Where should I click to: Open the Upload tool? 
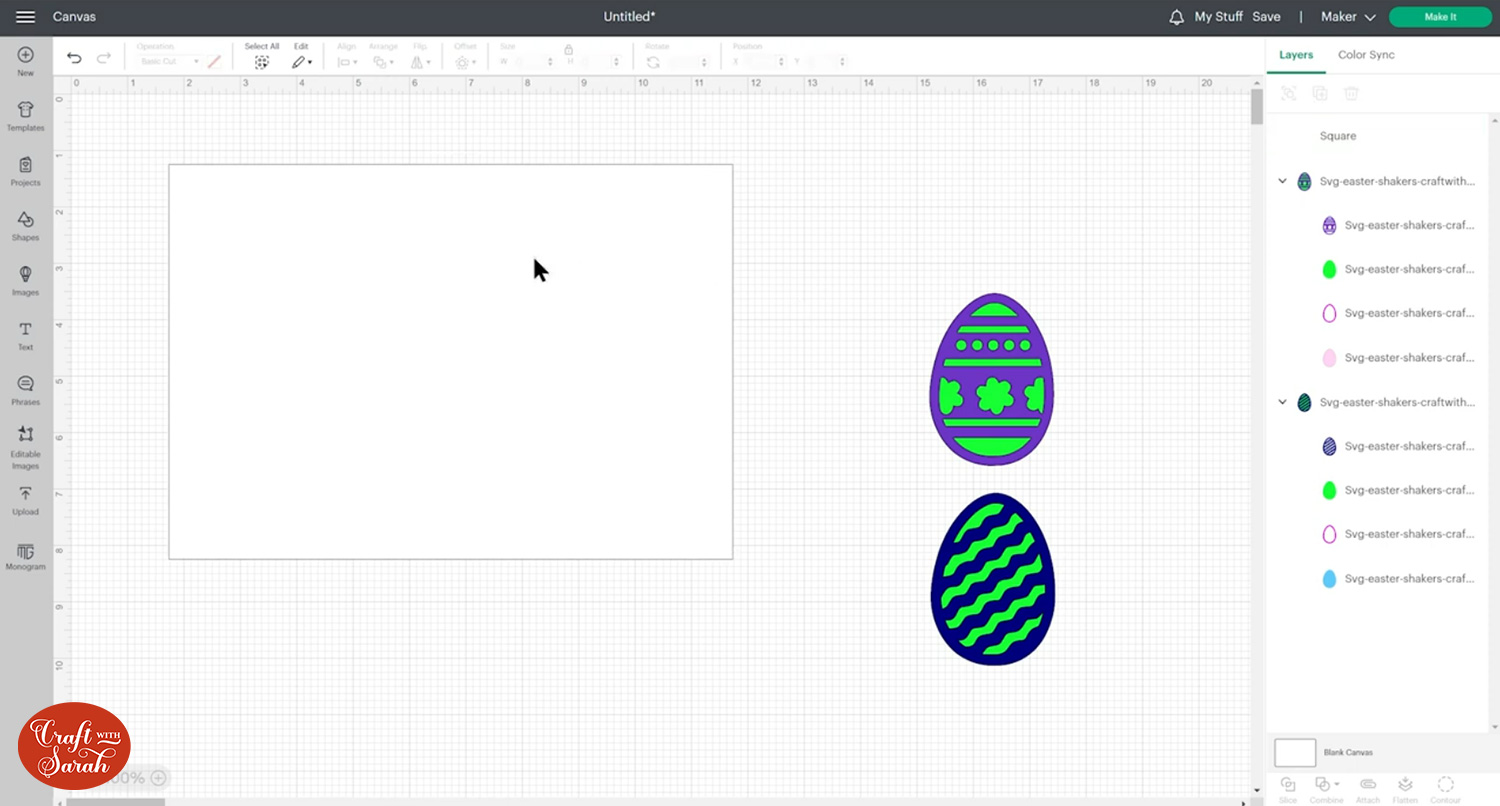pyautogui.click(x=26, y=501)
